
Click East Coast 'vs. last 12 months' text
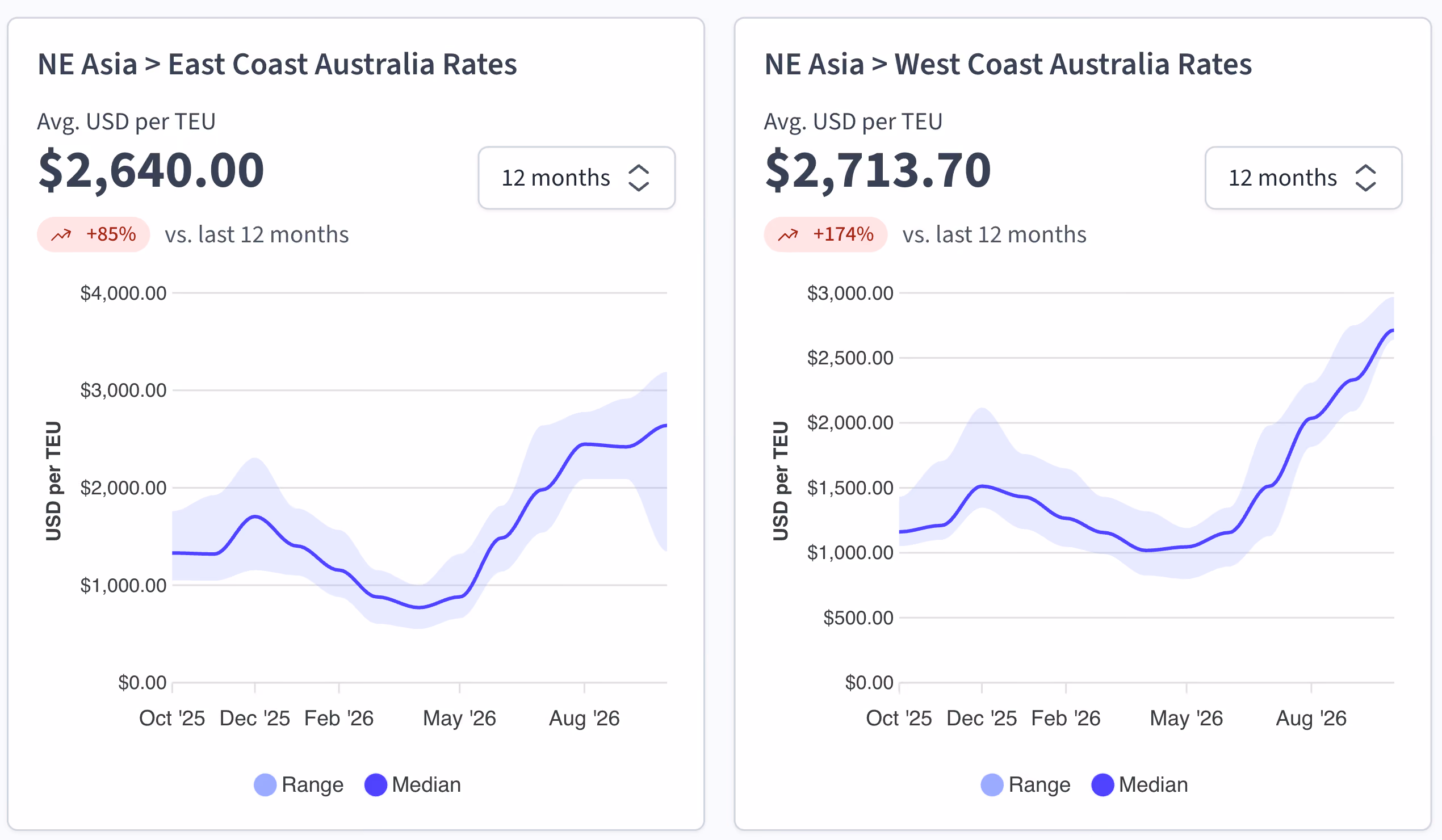click(x=257, y=234)
